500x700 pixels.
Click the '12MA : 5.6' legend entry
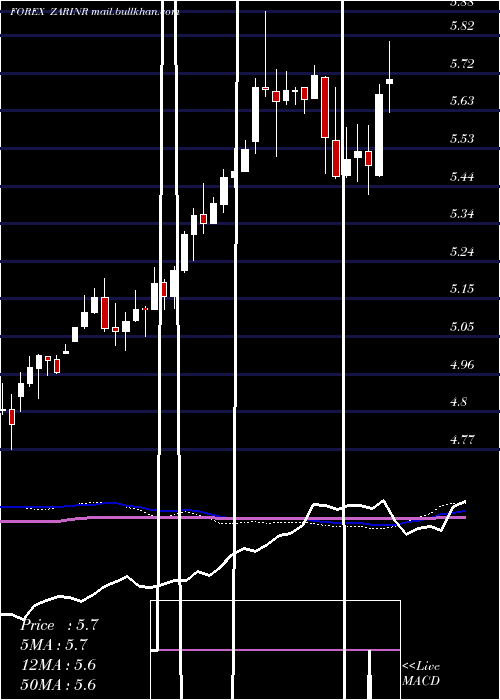coord(58,665)
